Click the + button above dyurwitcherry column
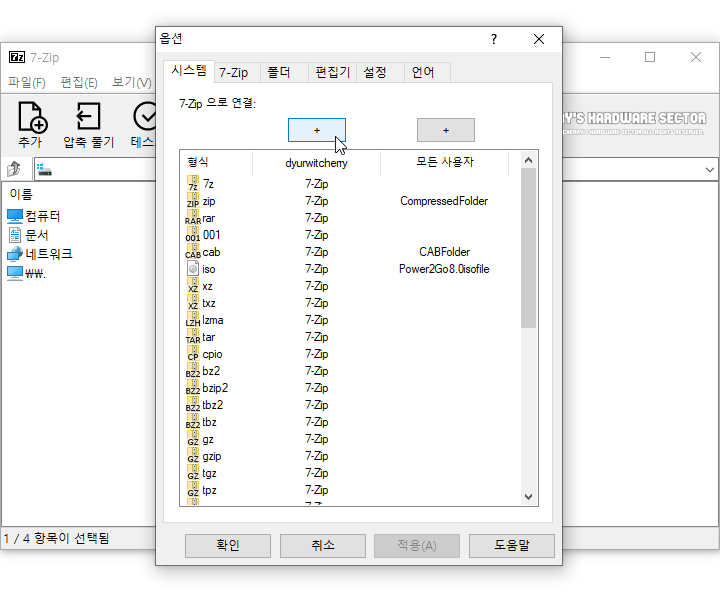The width and height of the screenshot is (720, 600). (x=317, y=130)
